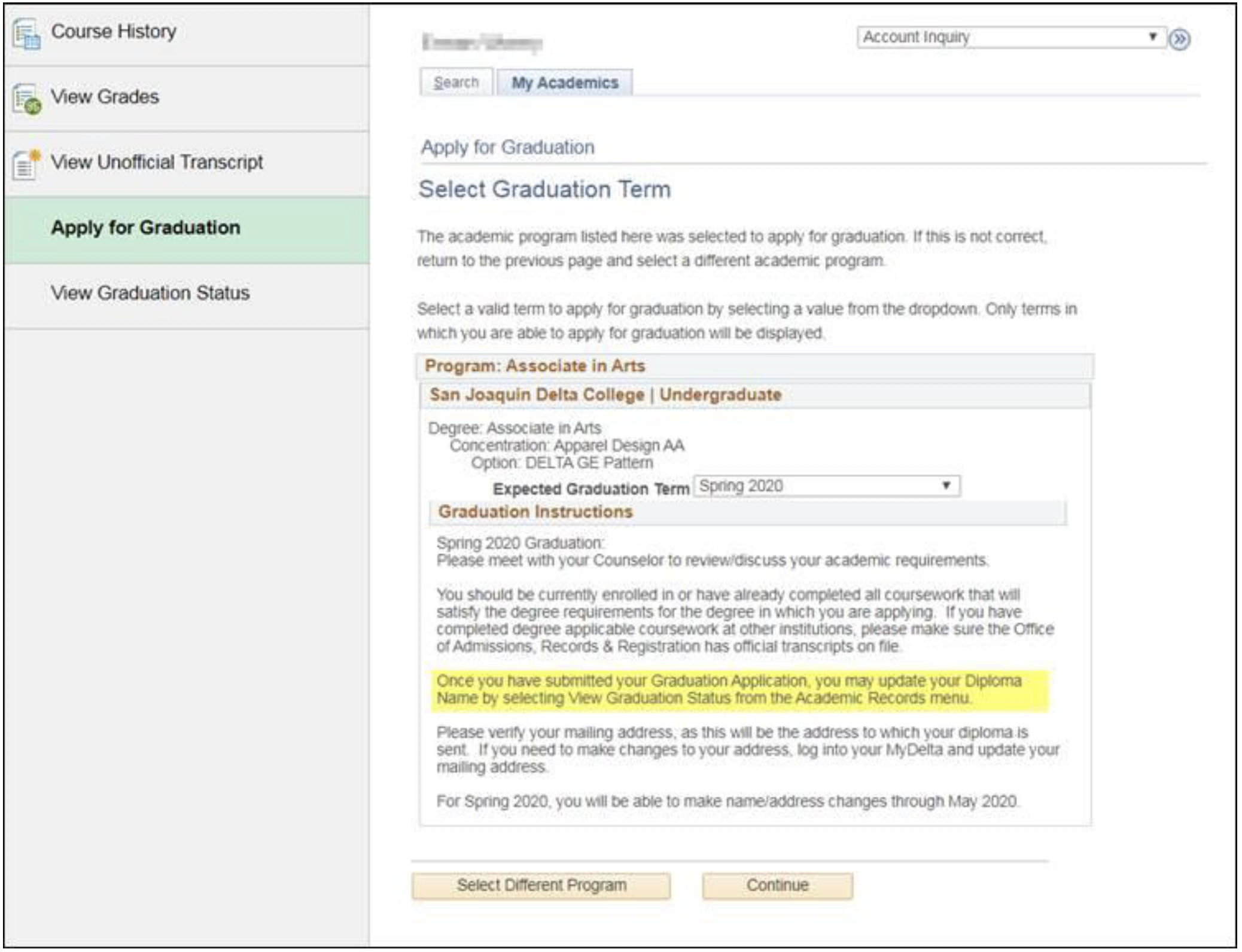This screenshot has height=952, width=1242.
Task: Click the View Grades sidebar icon
Action: [x=26, y=99]
